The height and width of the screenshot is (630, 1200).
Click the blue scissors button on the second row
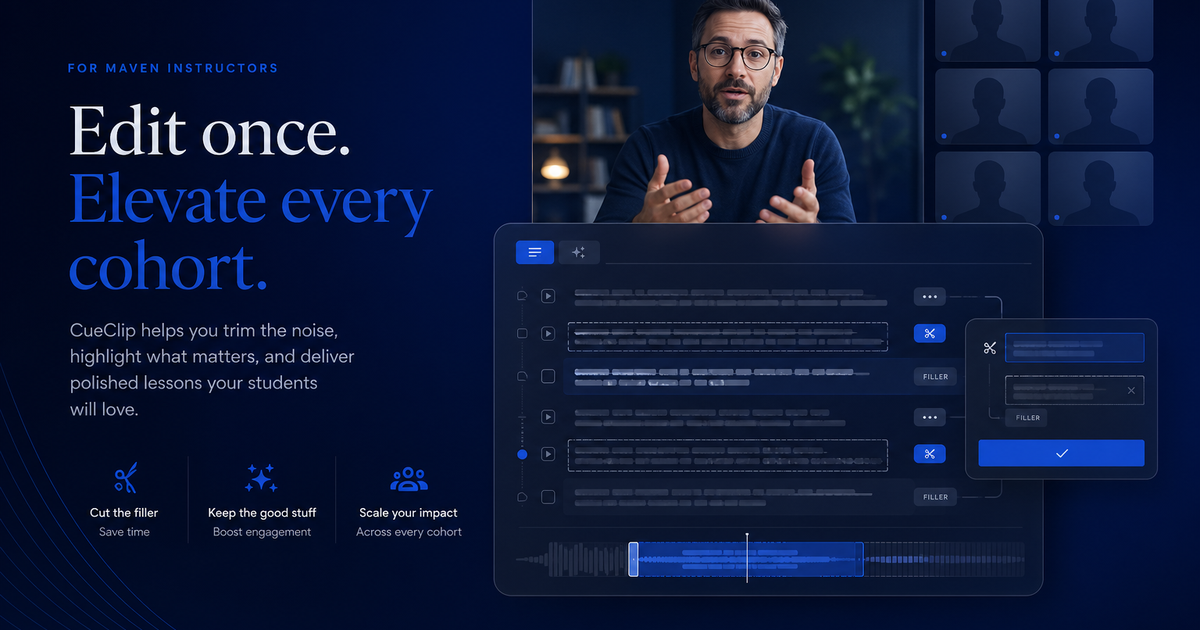click(x=929, y=334)
